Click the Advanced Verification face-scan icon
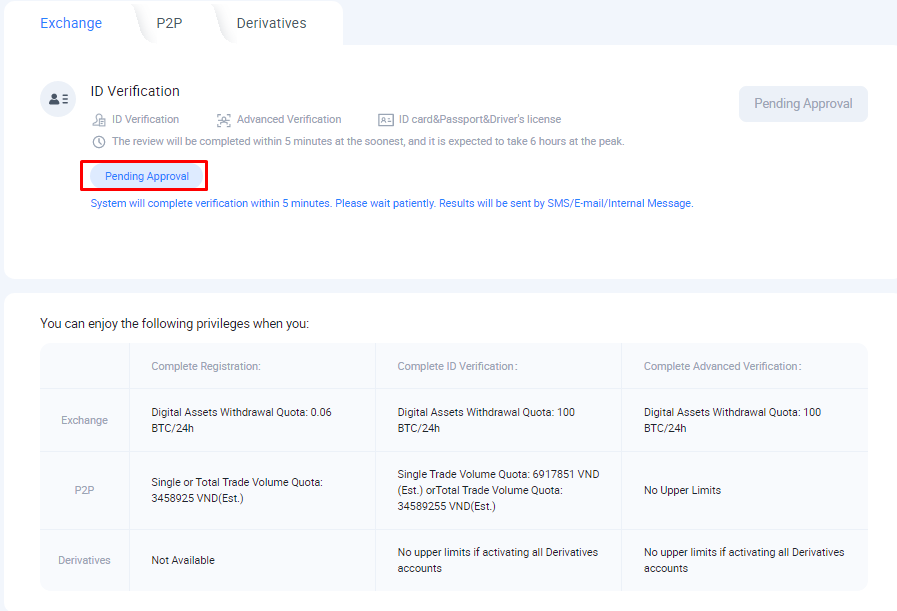 tap(224, 120)
